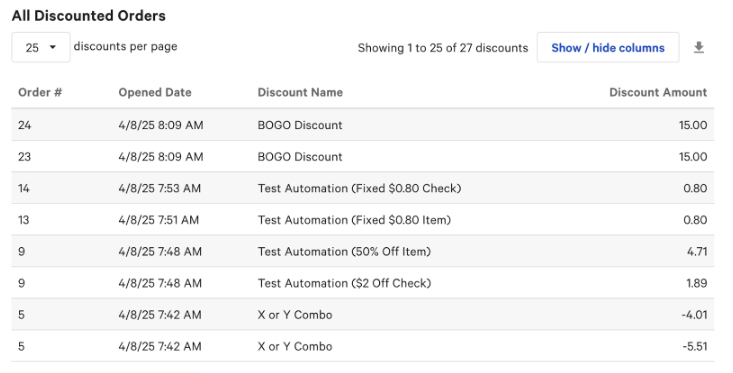Click the -4.01 discount amount
The width and height of the screenshot is (733, 373).
coord(694,315)
